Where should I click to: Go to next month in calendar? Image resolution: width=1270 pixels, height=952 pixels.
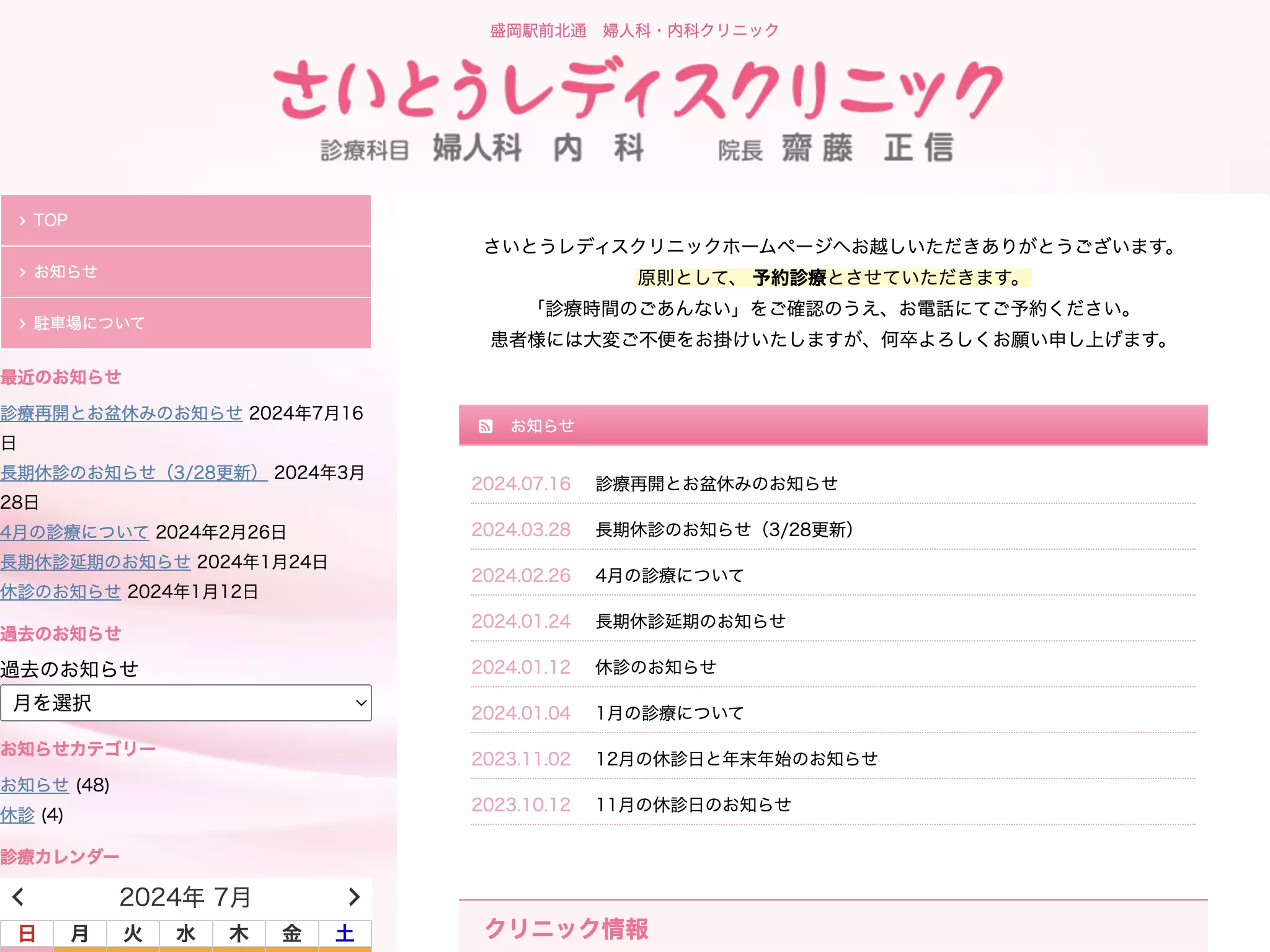(354, 897)
